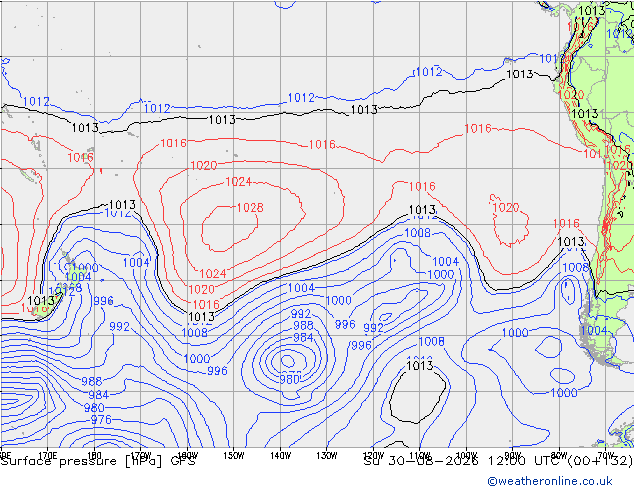Click the 1024 label just above 1028
The image size is (634, 490).
tap(239, 182)
